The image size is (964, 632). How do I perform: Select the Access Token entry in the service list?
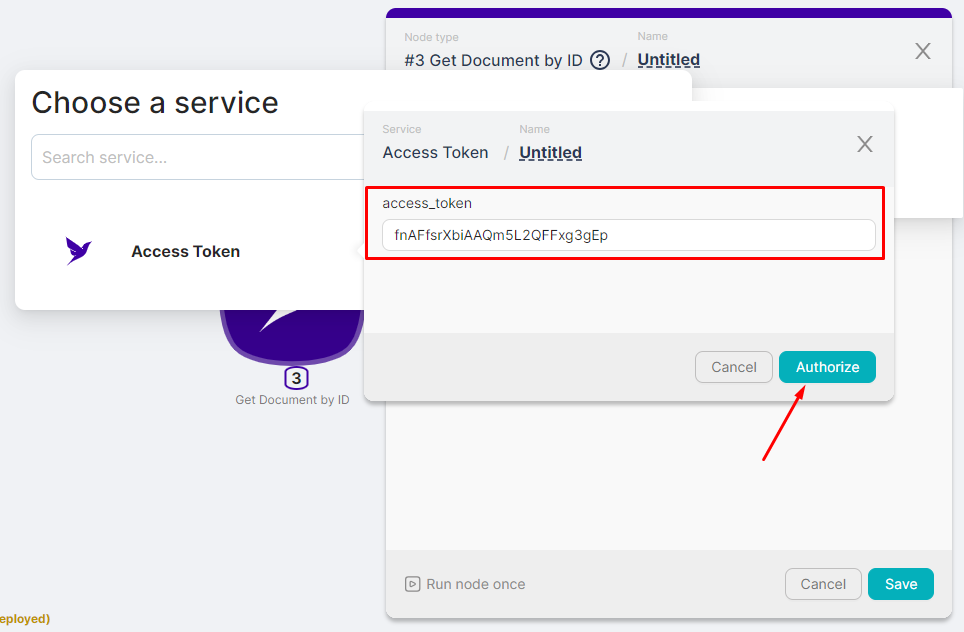[x=185, y=251]
